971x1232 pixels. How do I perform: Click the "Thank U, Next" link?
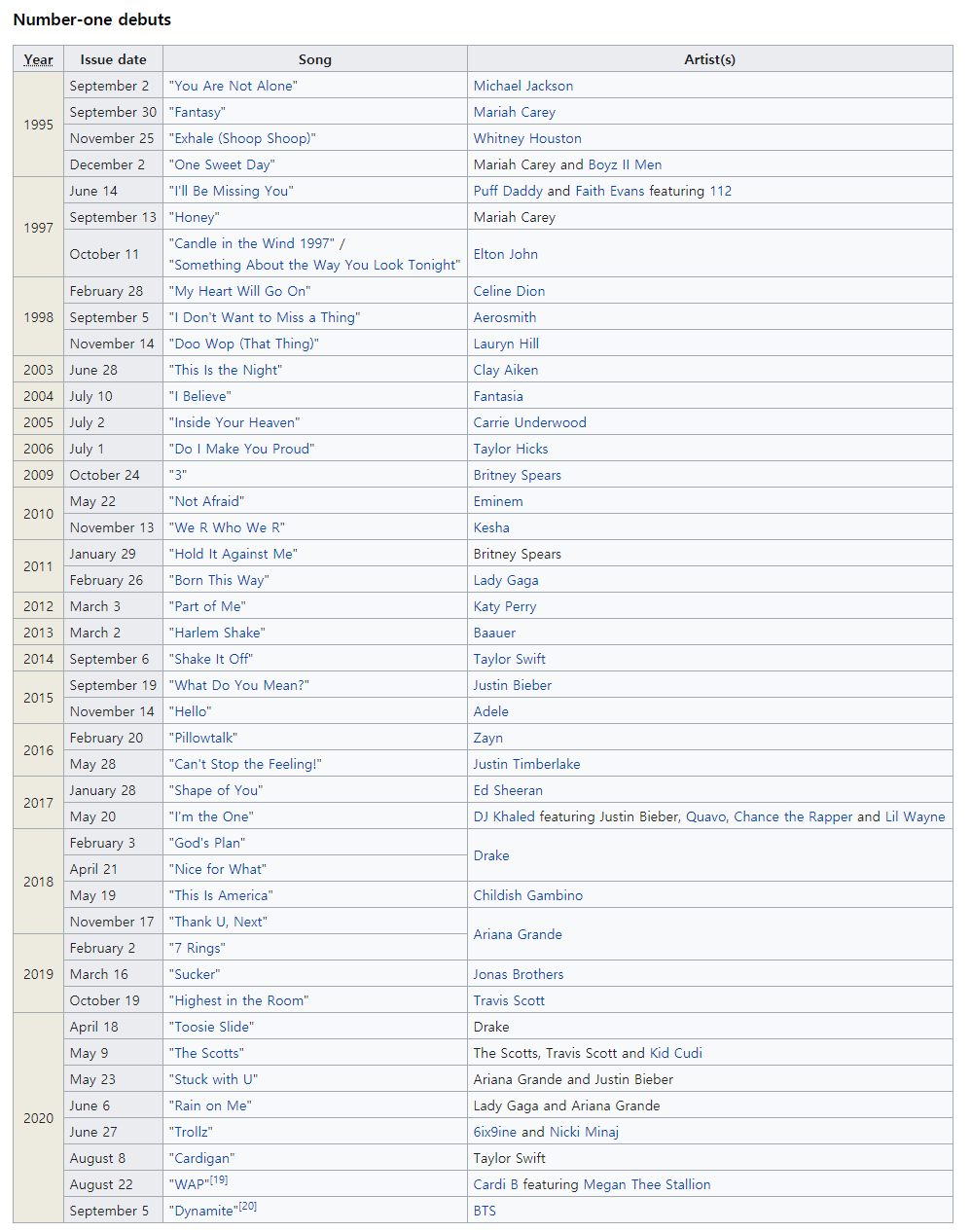click(x=219, y=922)
